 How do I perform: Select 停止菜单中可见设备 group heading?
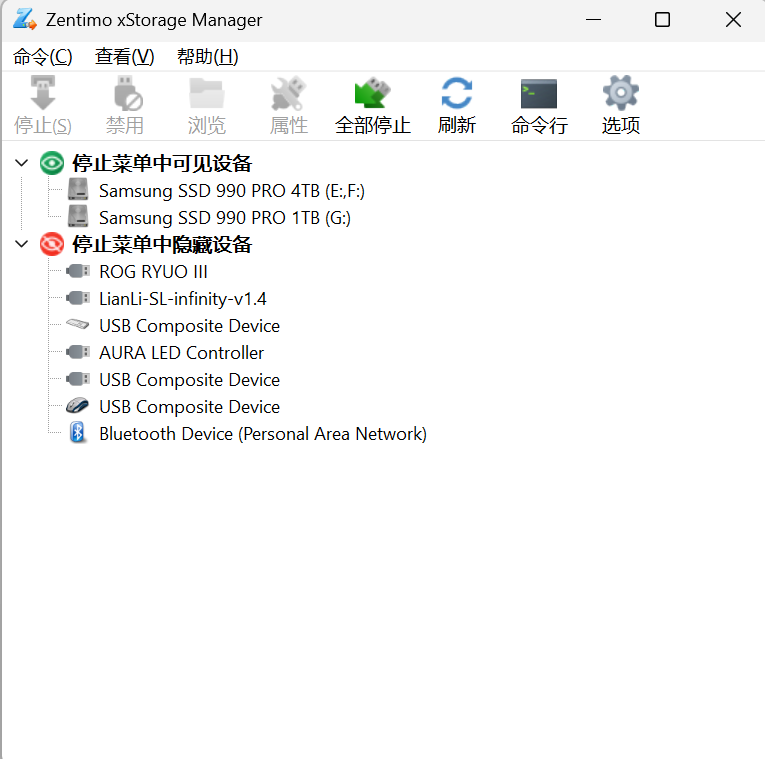coord(162,163)
